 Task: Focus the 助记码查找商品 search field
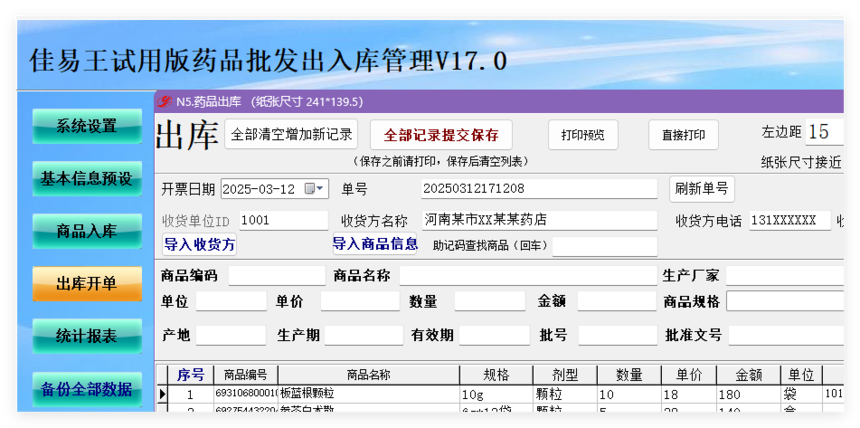point(604,246)
